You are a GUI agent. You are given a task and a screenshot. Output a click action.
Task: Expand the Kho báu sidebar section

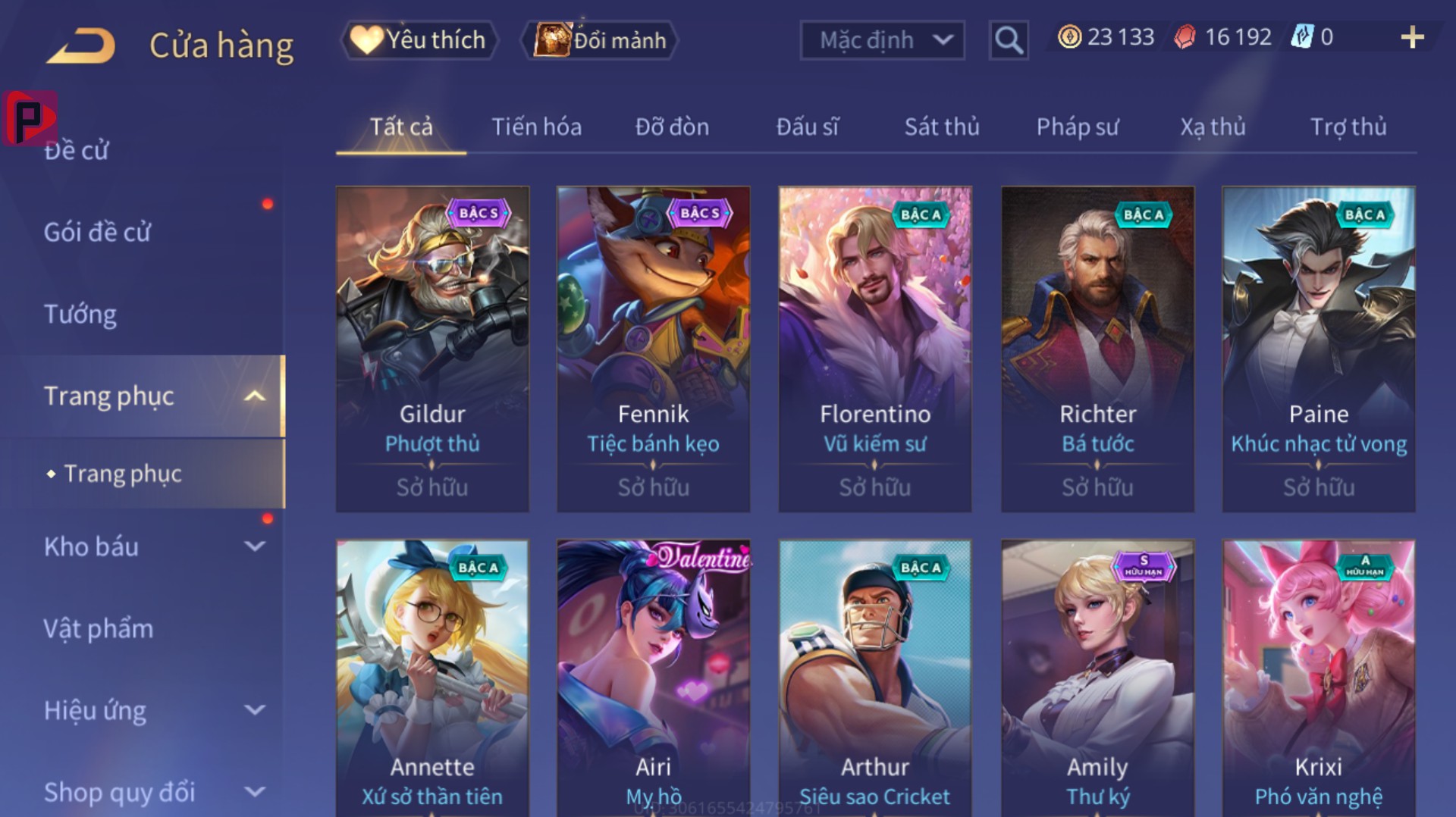(x=256, y=546)
